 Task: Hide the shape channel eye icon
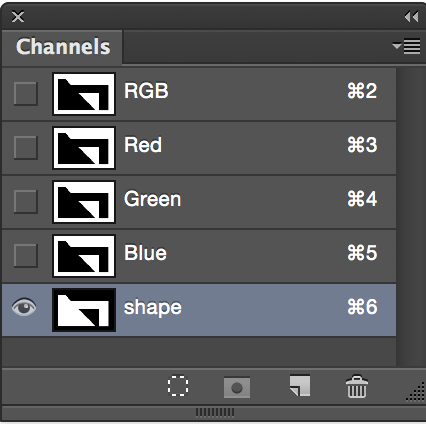[24, 307]
